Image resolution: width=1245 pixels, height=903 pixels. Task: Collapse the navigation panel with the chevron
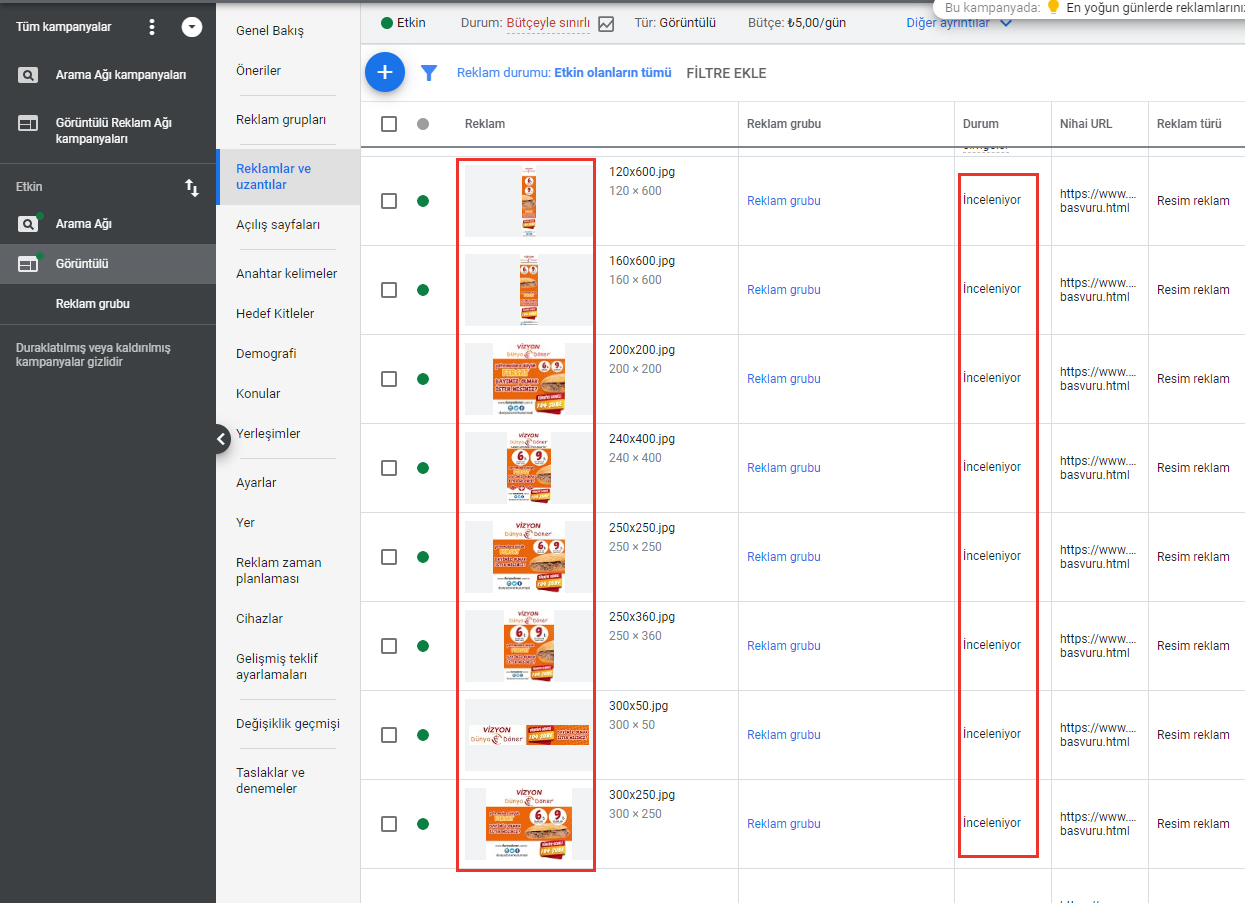222,439
